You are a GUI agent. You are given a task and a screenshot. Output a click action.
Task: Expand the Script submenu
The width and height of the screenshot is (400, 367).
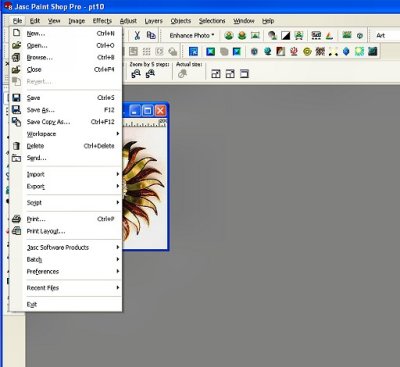[66, 202]
